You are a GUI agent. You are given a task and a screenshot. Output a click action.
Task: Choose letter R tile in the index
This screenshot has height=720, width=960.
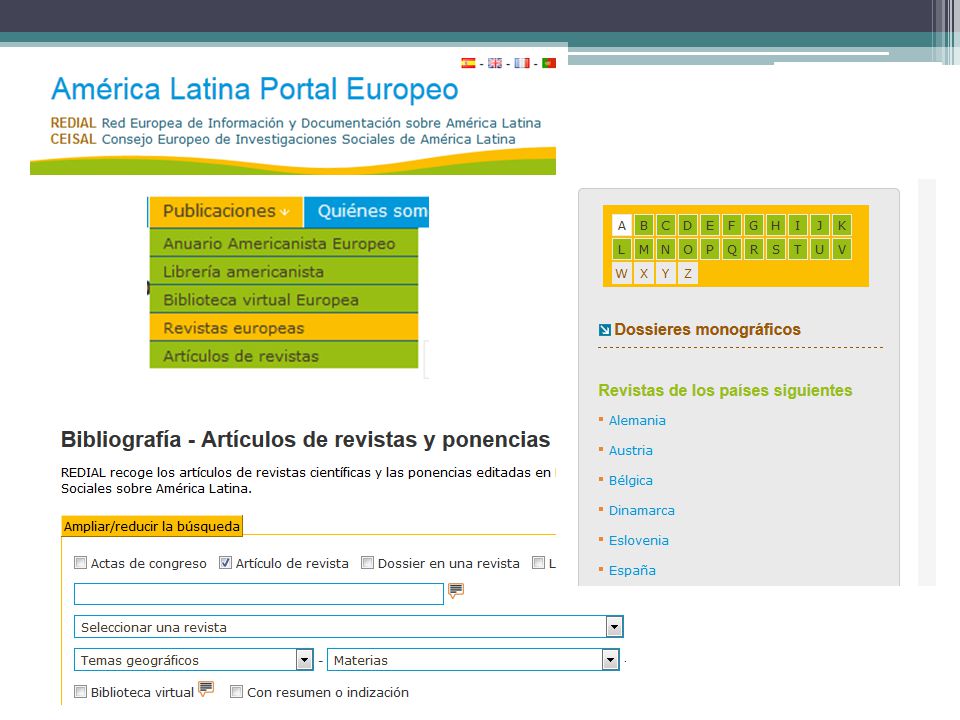(x=754, y=249)
